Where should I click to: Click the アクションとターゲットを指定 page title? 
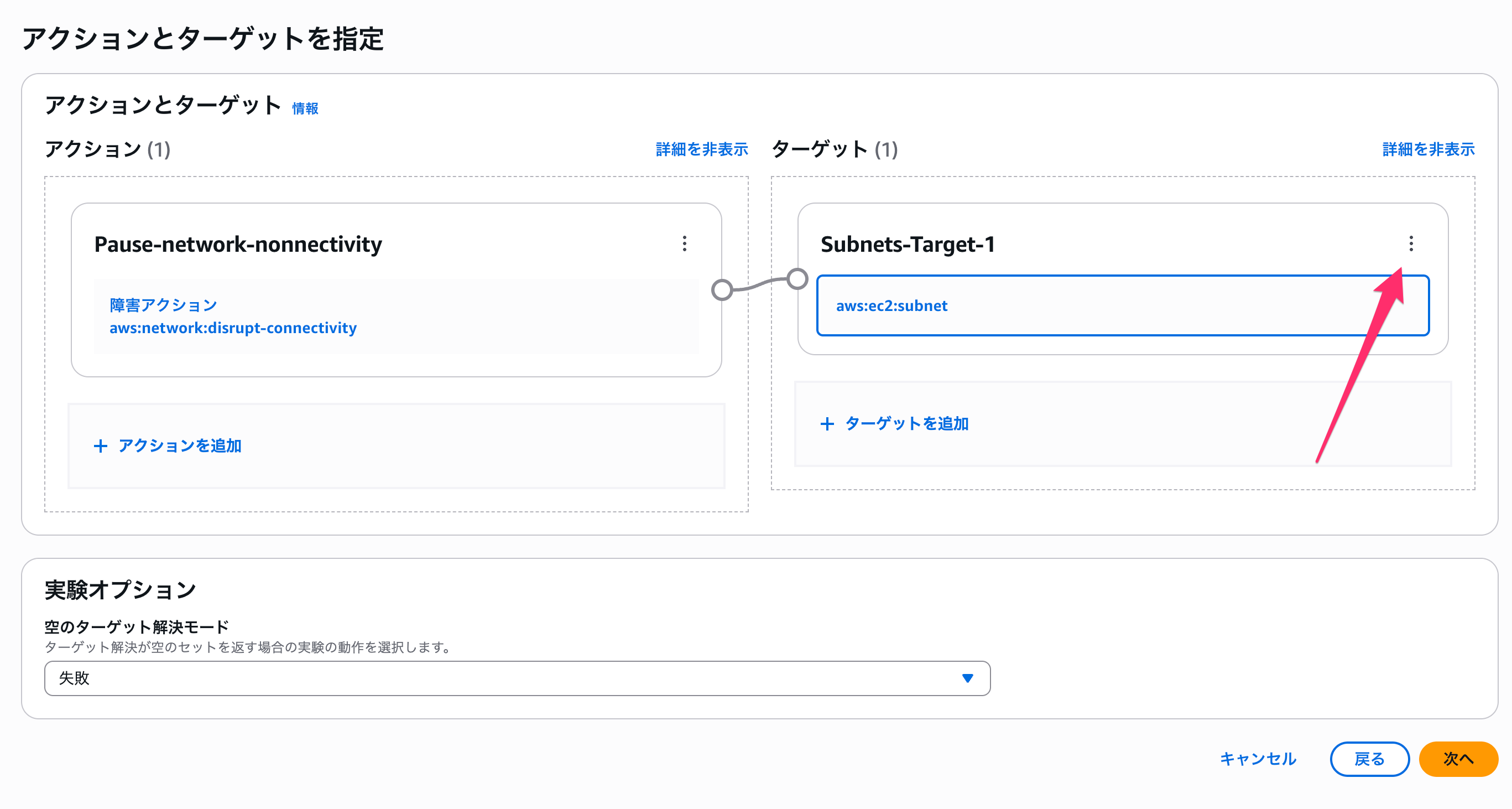(203, 39)
